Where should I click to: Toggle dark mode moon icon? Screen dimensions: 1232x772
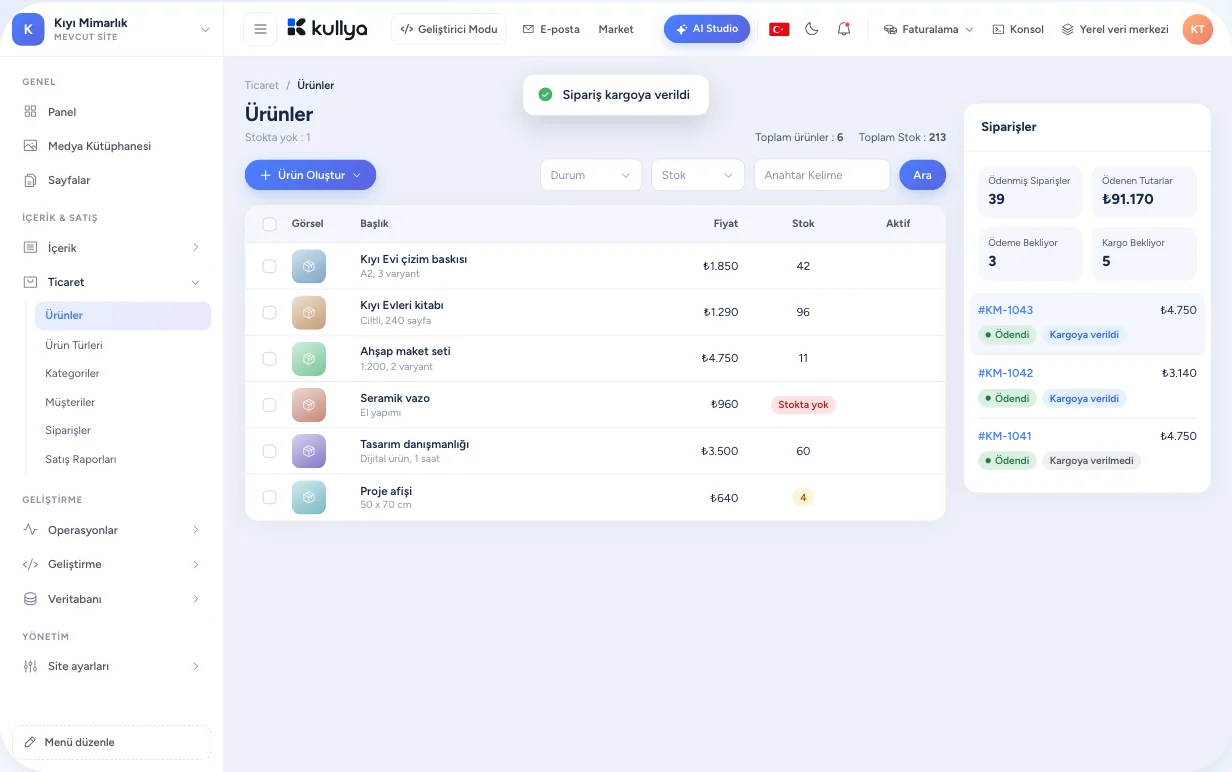[x=812, y=29]
